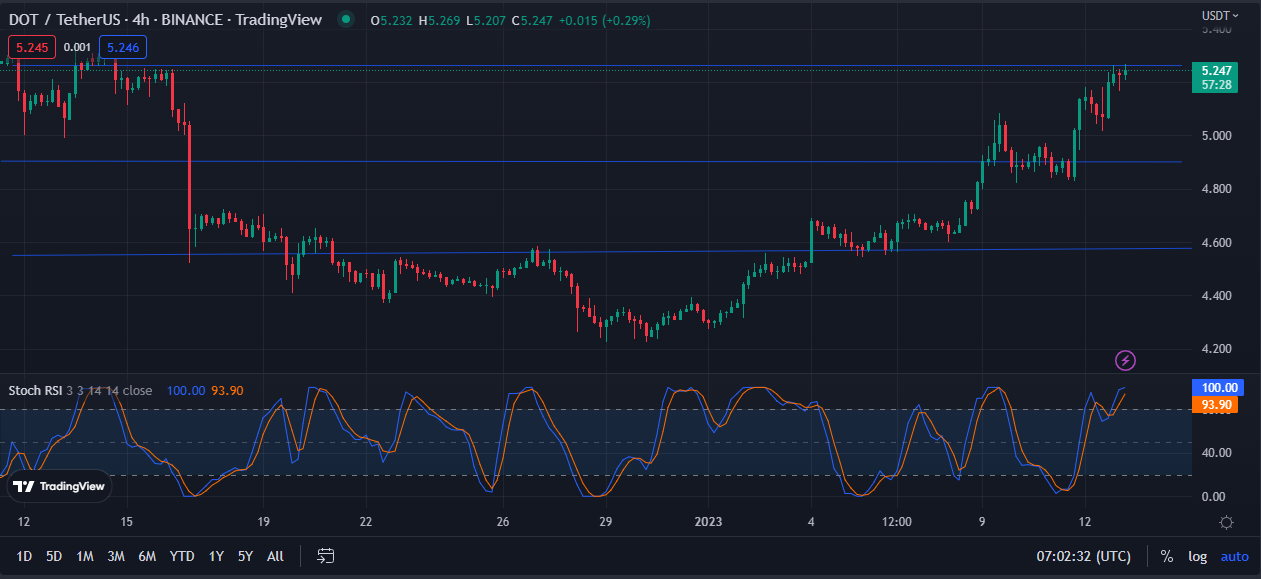Toggle log scale mode
This screenshot has width=1261, height=579.
(1197, 556)
